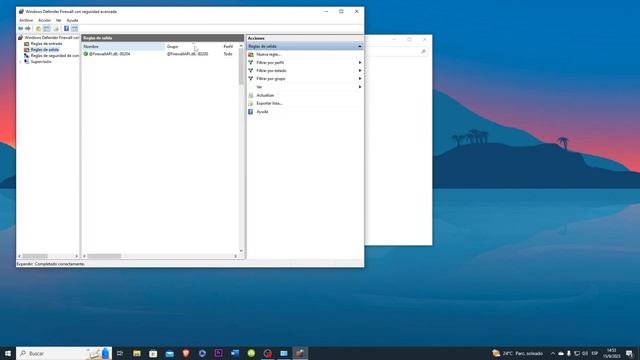
Task: Expand the Filtrar por perfil submenu arrow
Action: (x=360, y=62)
